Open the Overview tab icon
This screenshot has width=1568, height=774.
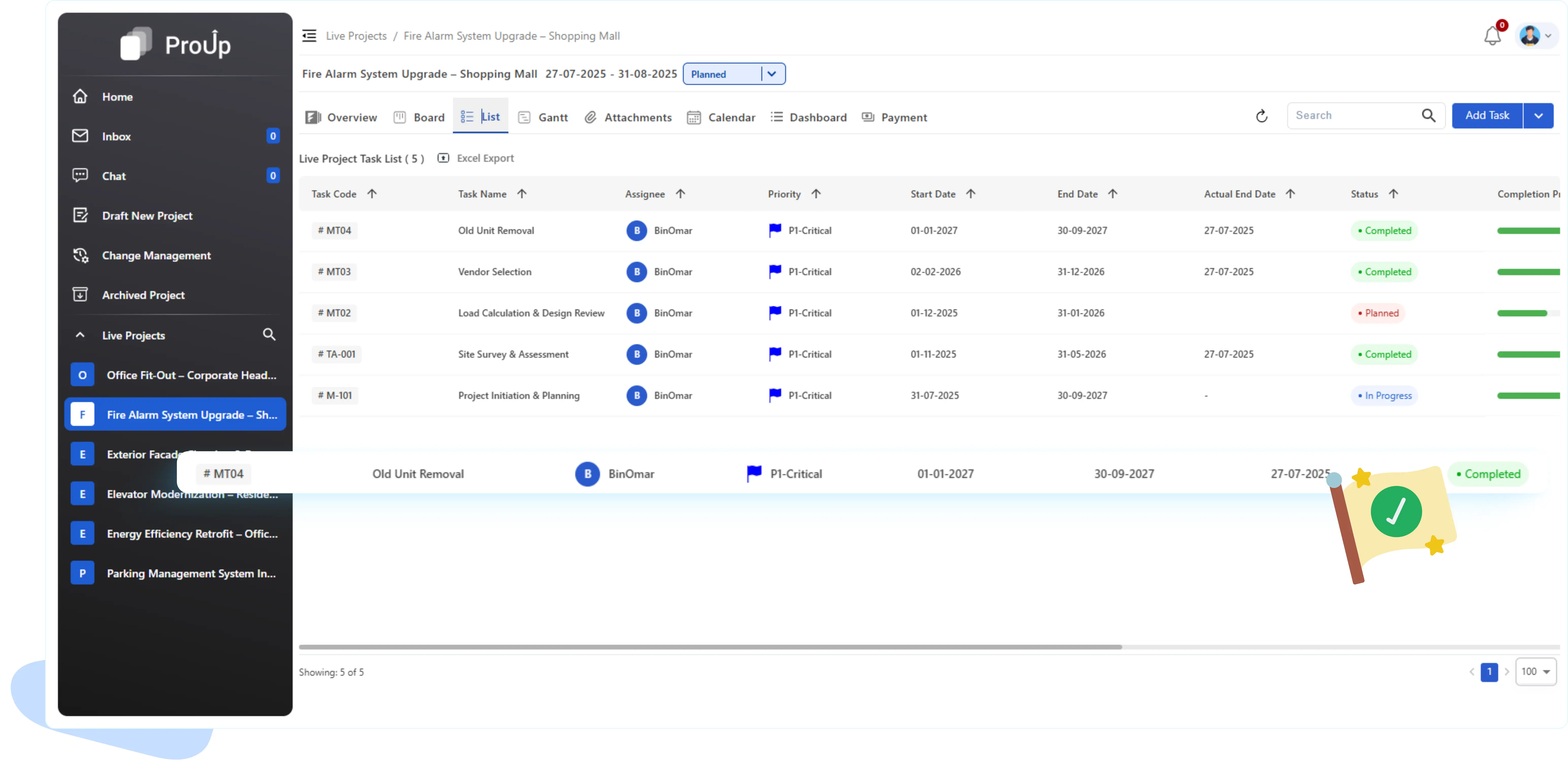312,117
